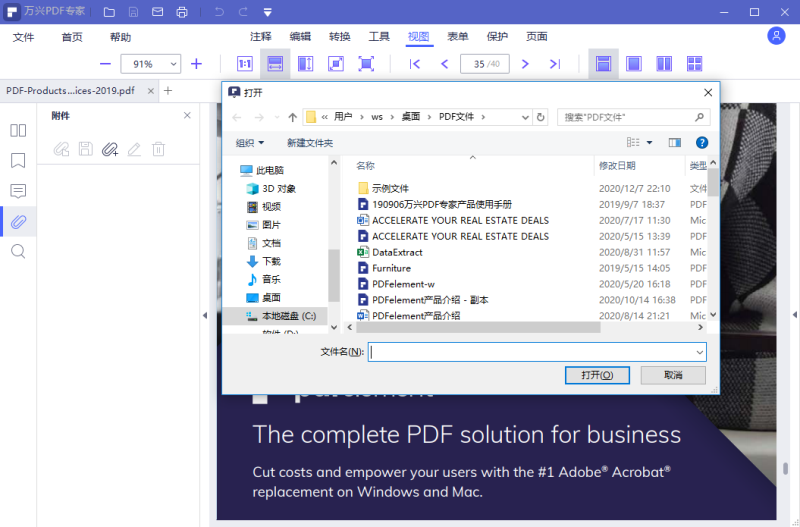Open file via title bar folder icon
The height and width of the screenshot is (527, 800).
(x=109, y=12)
